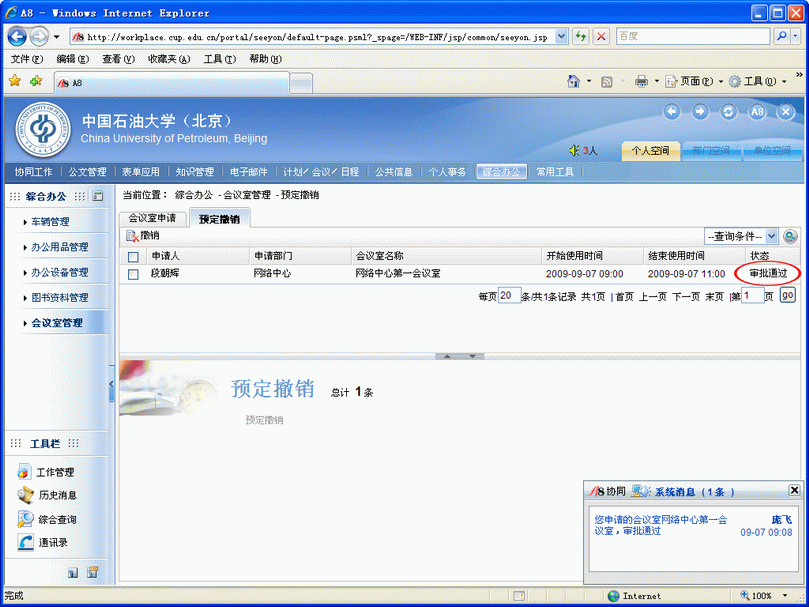Open the 公文管理 menu
Viewport: 809px width, 607px height.
click(x=86, y=172)
